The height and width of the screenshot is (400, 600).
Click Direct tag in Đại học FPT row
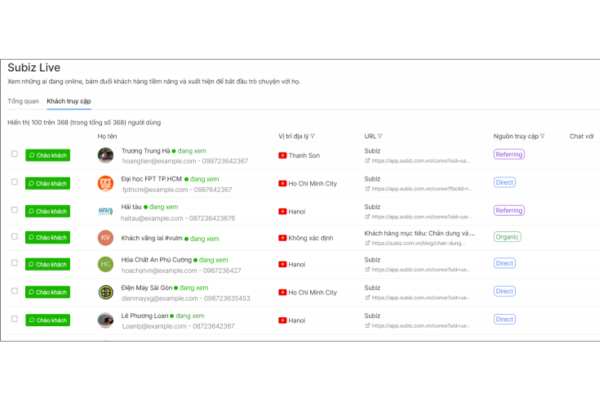point(505,183)
